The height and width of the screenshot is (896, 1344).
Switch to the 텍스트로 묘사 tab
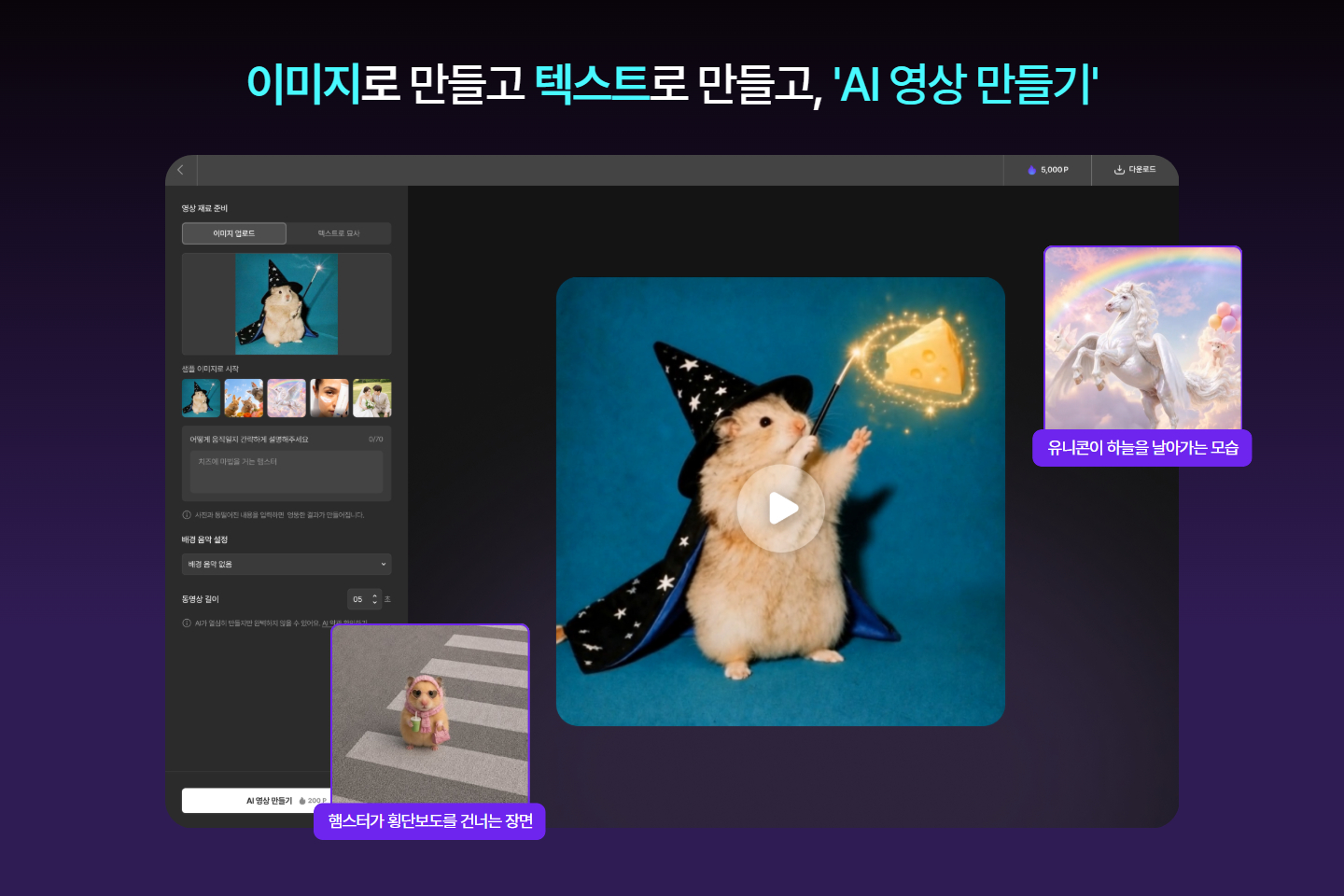339,233
